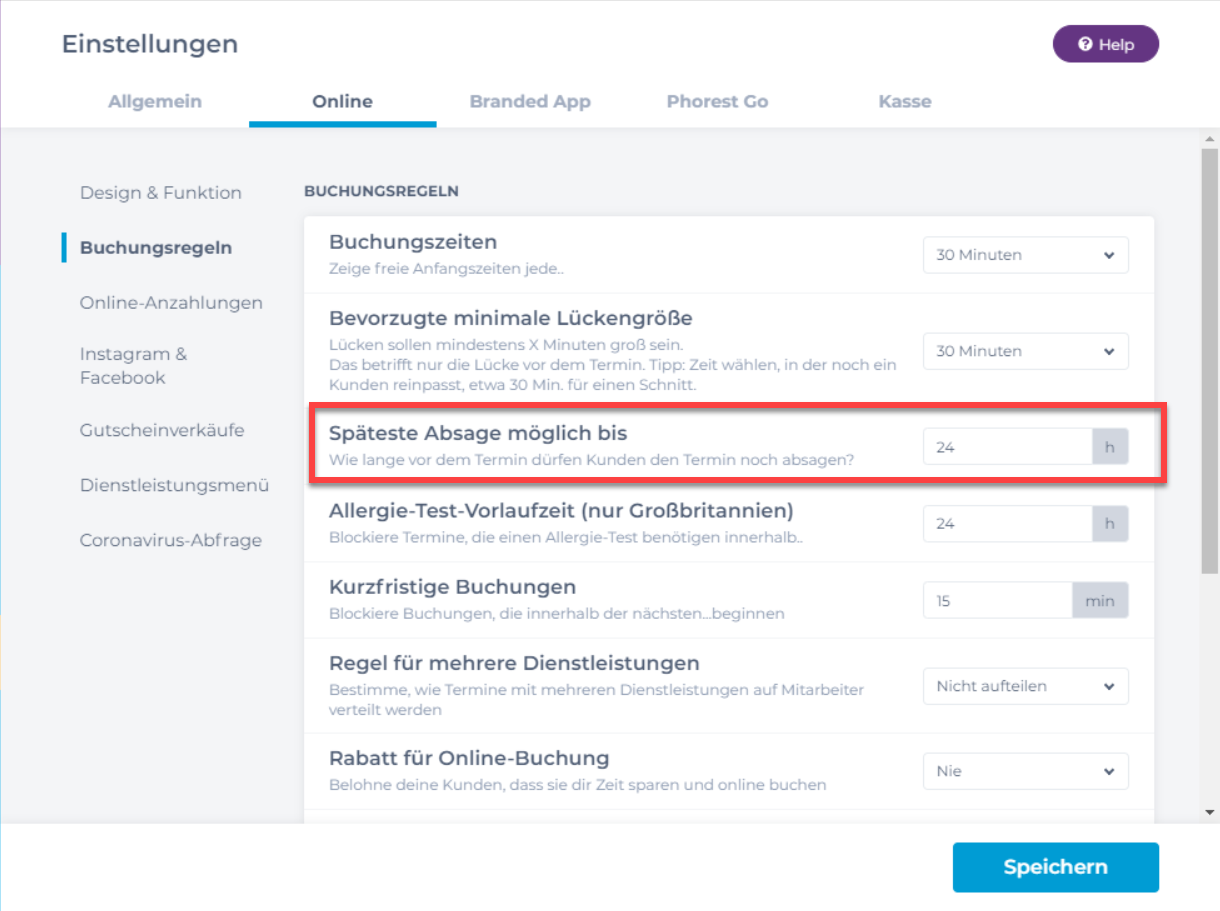Open Rabatt für Online-Buchung dropdown
This screenshot has height=911, width=1220.
tap(1025, 771)
